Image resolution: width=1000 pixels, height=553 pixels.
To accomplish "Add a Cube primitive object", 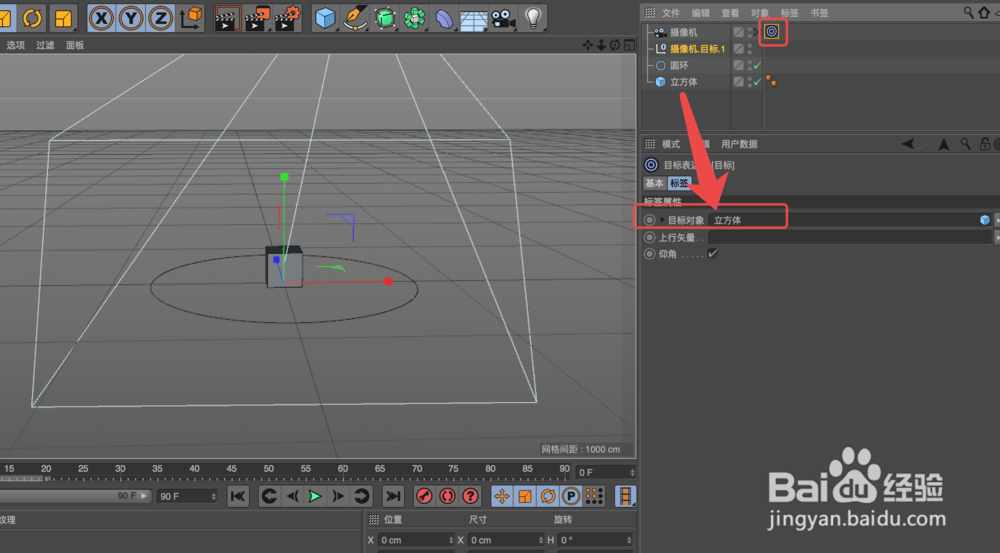I will pos(325,18).
